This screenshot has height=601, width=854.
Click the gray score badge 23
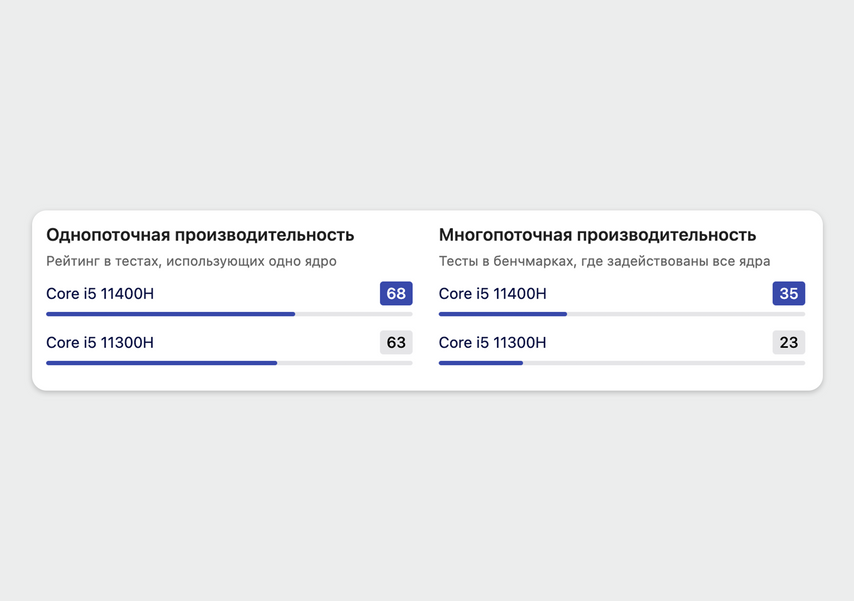click(789, 343)
